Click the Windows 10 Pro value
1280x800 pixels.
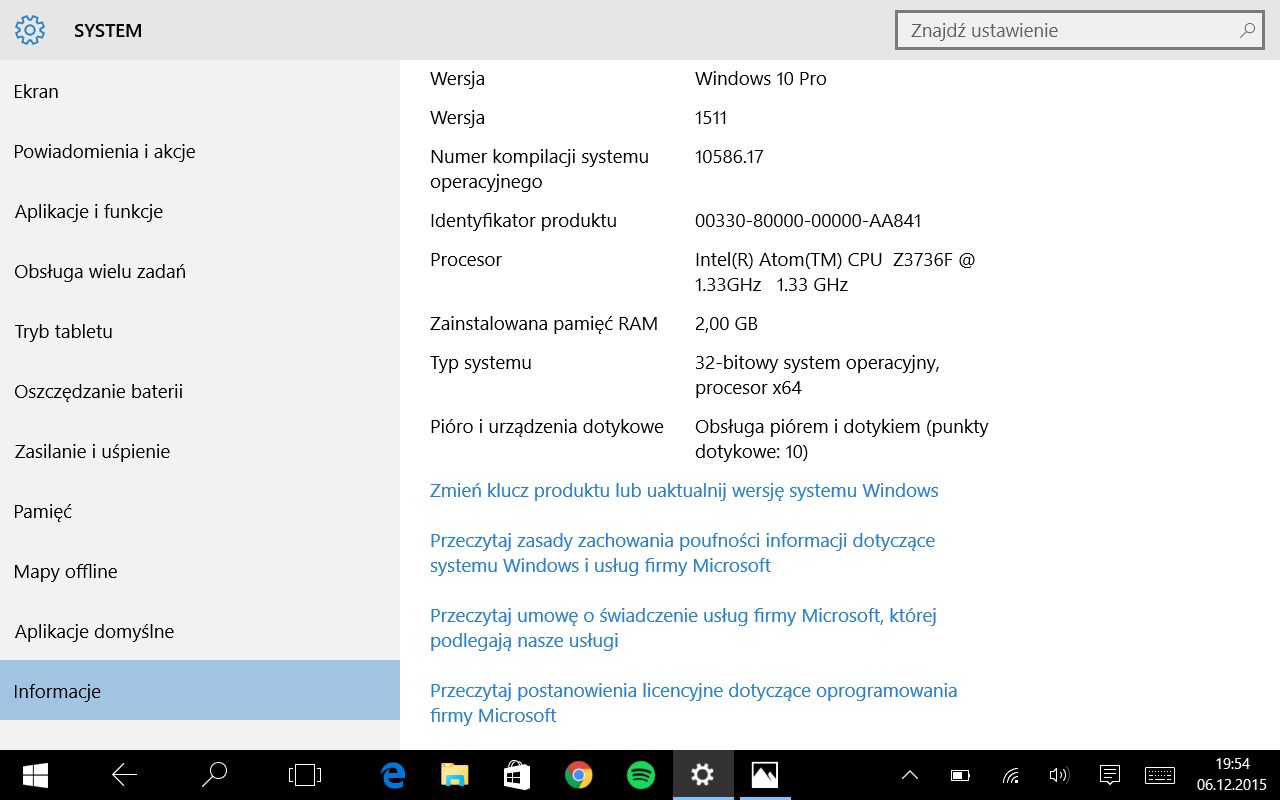761,79
